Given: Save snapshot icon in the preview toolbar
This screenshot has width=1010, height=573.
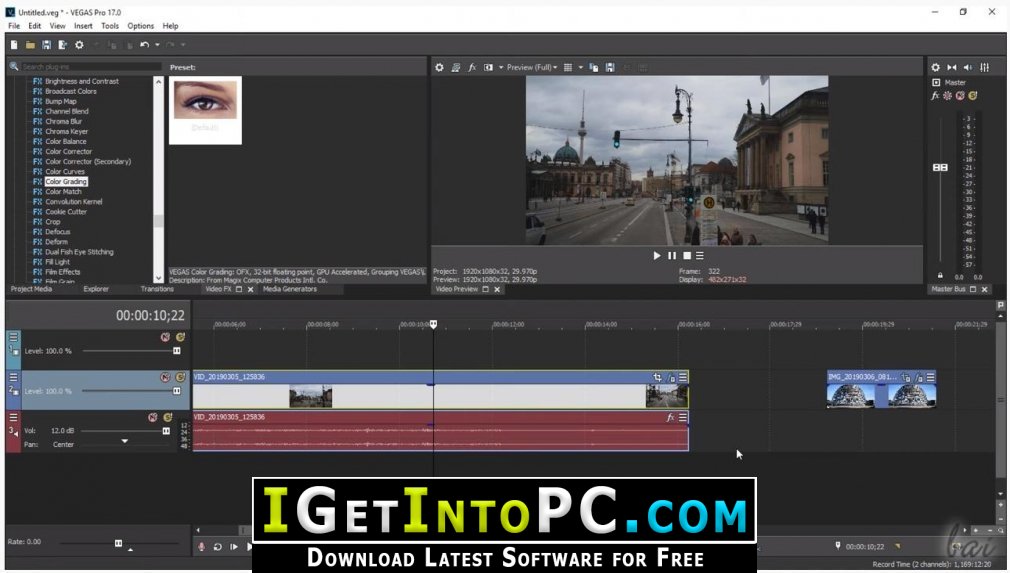Looking at the screenshot, I should (x=609, y=67).
